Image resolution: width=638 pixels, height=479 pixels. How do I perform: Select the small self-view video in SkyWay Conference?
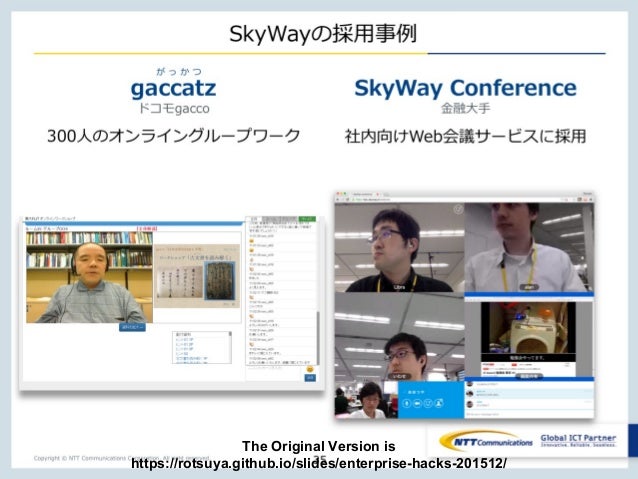[x=366, y=400]
